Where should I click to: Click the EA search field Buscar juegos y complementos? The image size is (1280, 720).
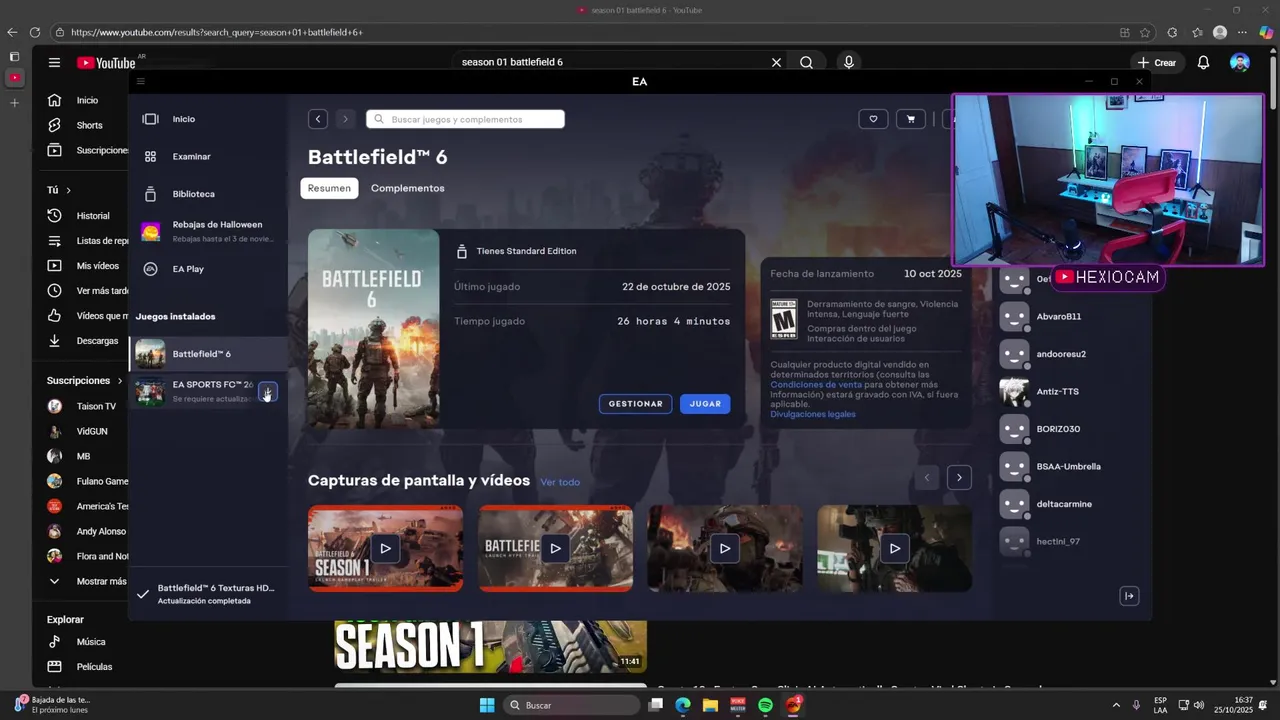(x=465, y=119)
